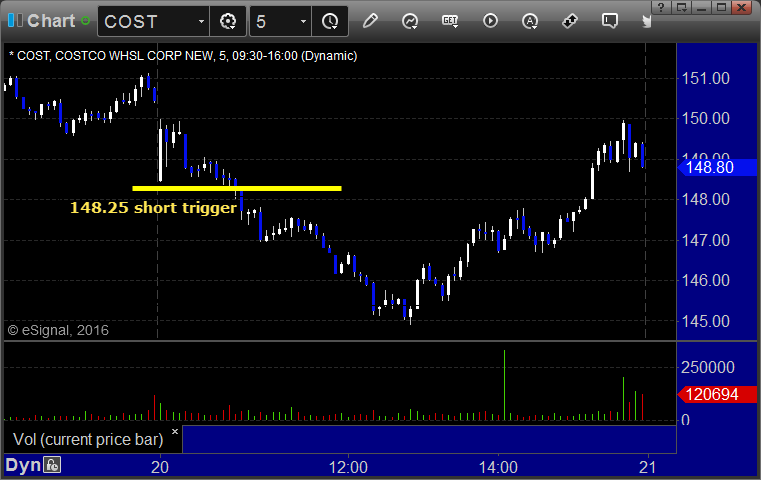This screenshot has height=480, width=761.
Task: Click the GET tools icon
Action: (450, 21)
